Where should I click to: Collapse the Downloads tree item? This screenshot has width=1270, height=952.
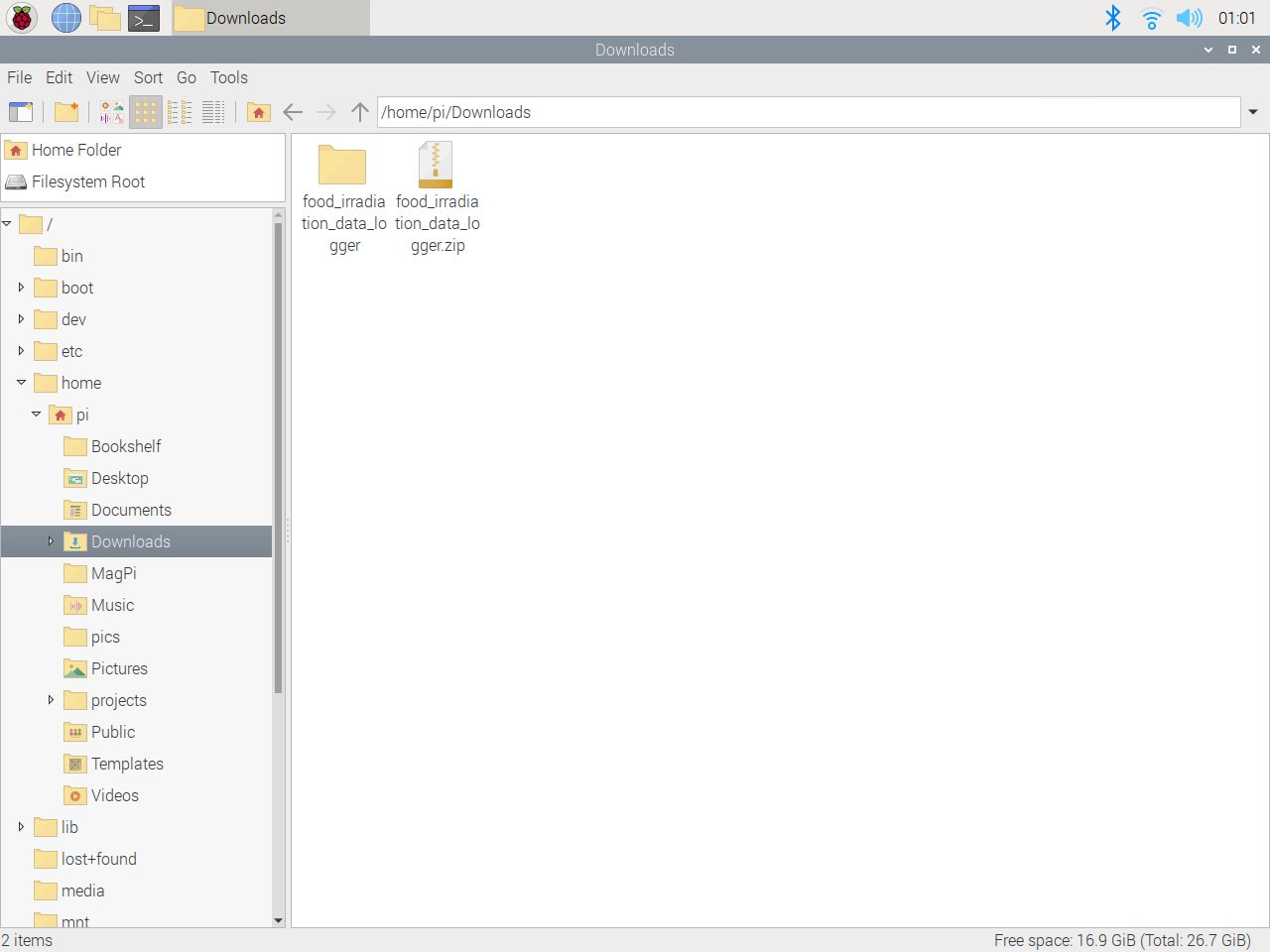coord(51,541)
